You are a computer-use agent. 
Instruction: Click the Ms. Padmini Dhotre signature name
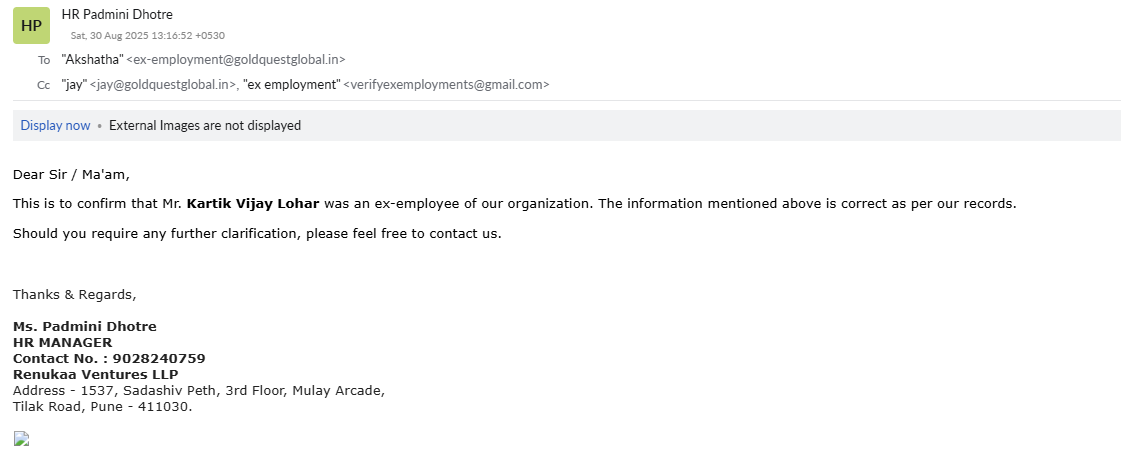tap(85, 326)
